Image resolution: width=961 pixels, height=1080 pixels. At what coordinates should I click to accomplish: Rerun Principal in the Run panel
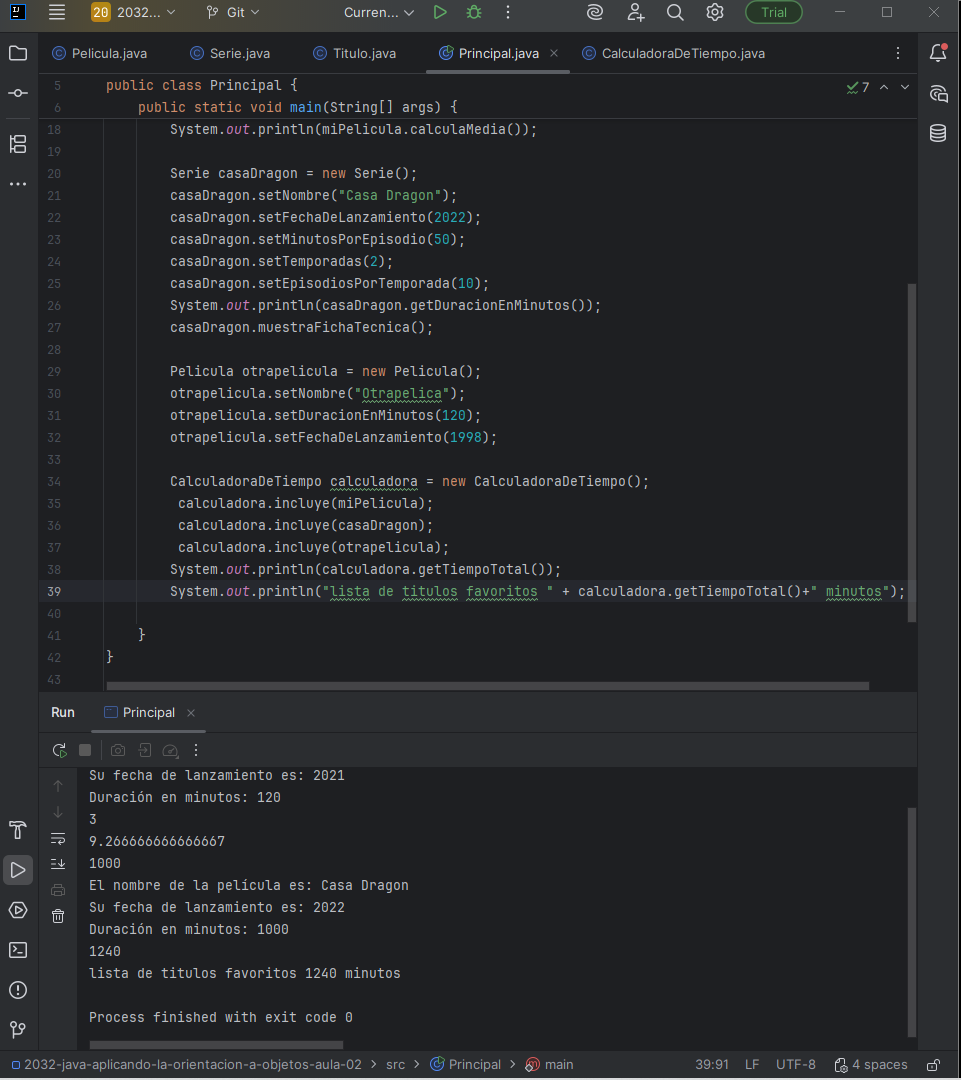point(59,750)
